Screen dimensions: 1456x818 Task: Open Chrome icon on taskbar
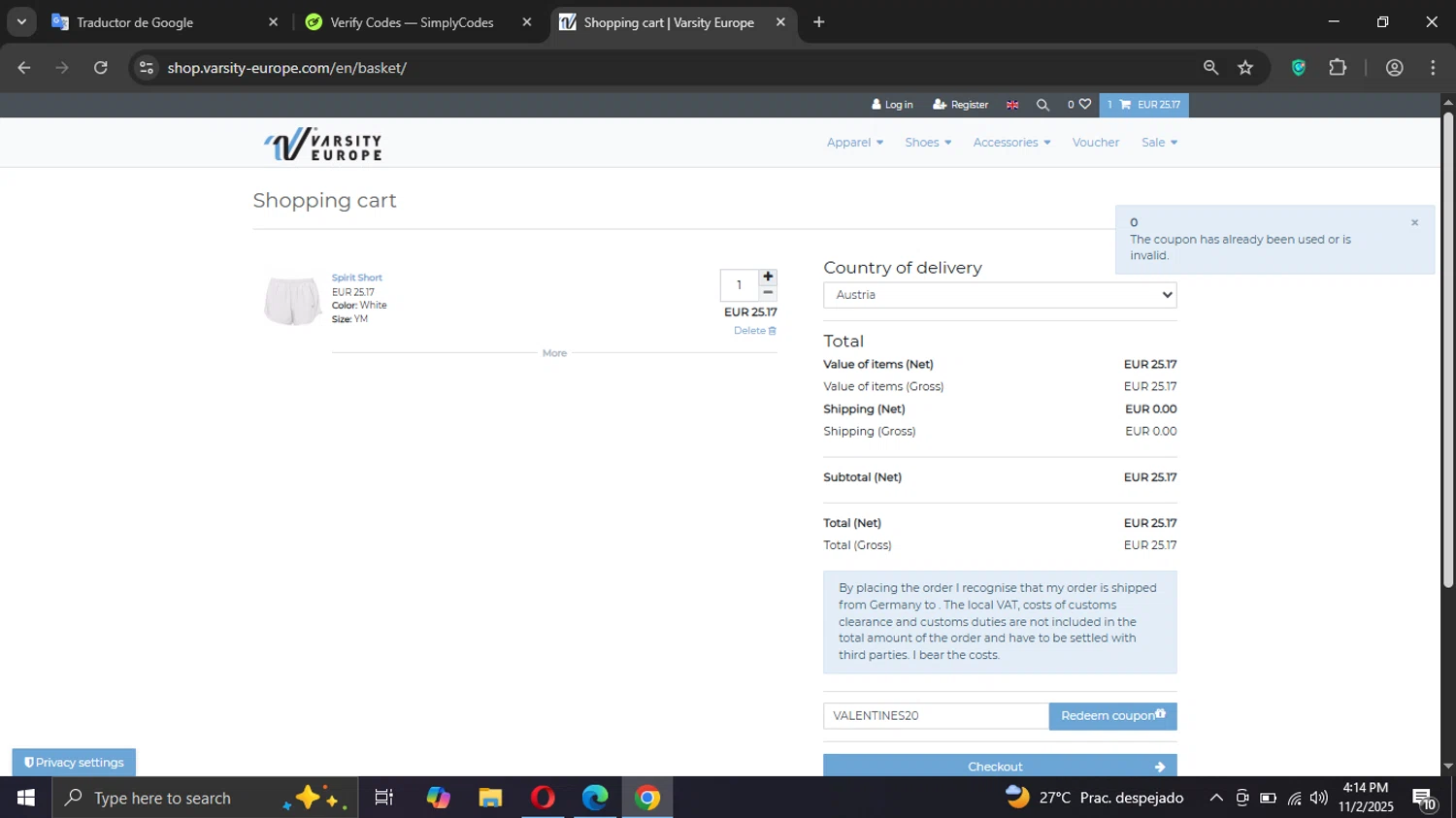click(647, 798)
